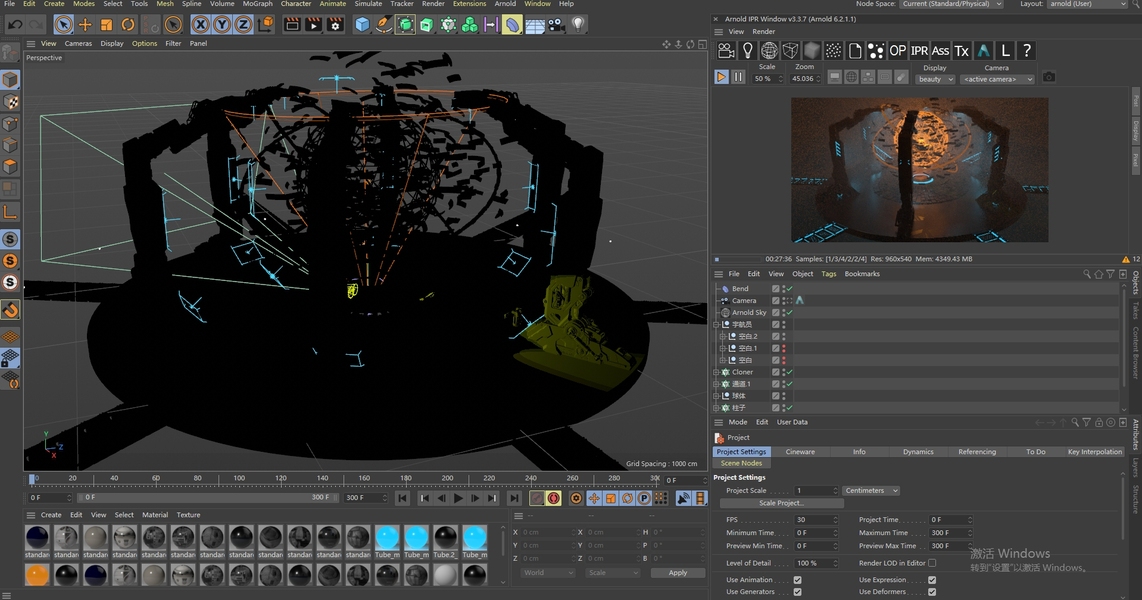The height and width of the screenshot is (600, 1142).
Task: Click the Undo arrow in main toolbar
Action: click(x=15, y=25)
